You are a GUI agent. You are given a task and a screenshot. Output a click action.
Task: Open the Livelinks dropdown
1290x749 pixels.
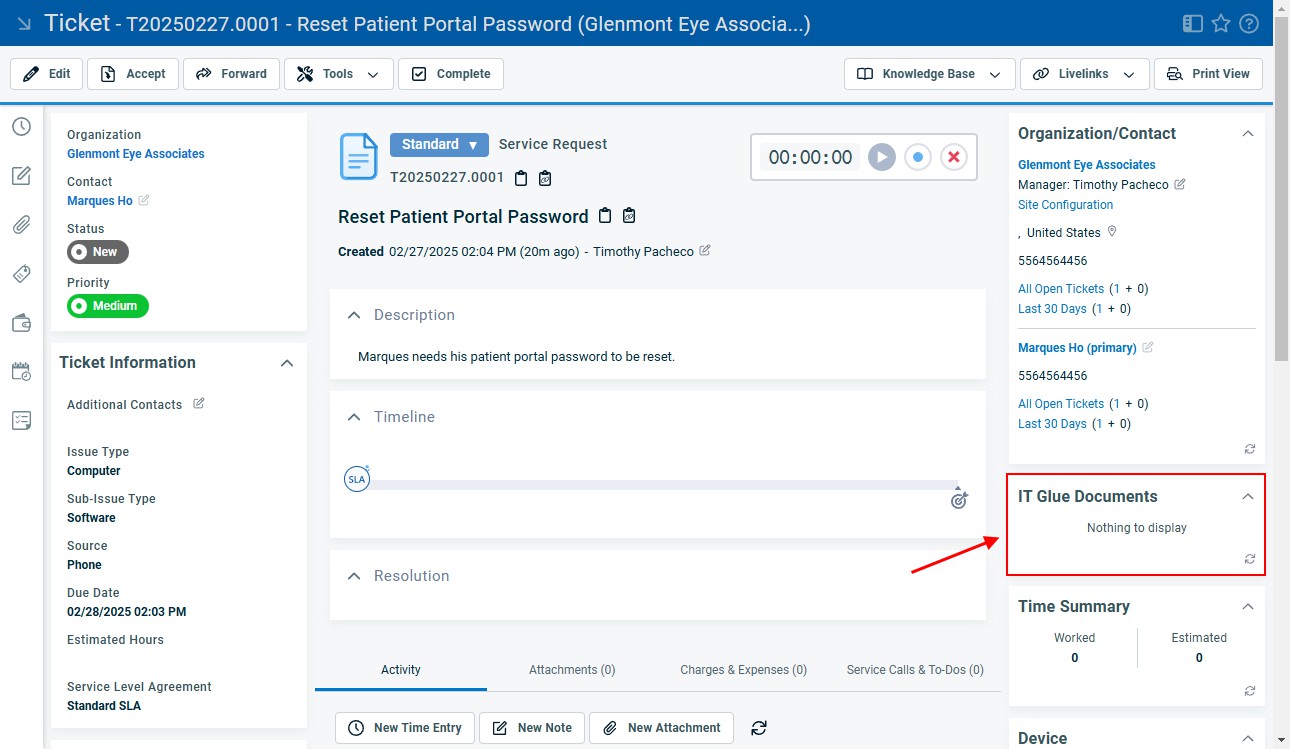coord(1085,74)
